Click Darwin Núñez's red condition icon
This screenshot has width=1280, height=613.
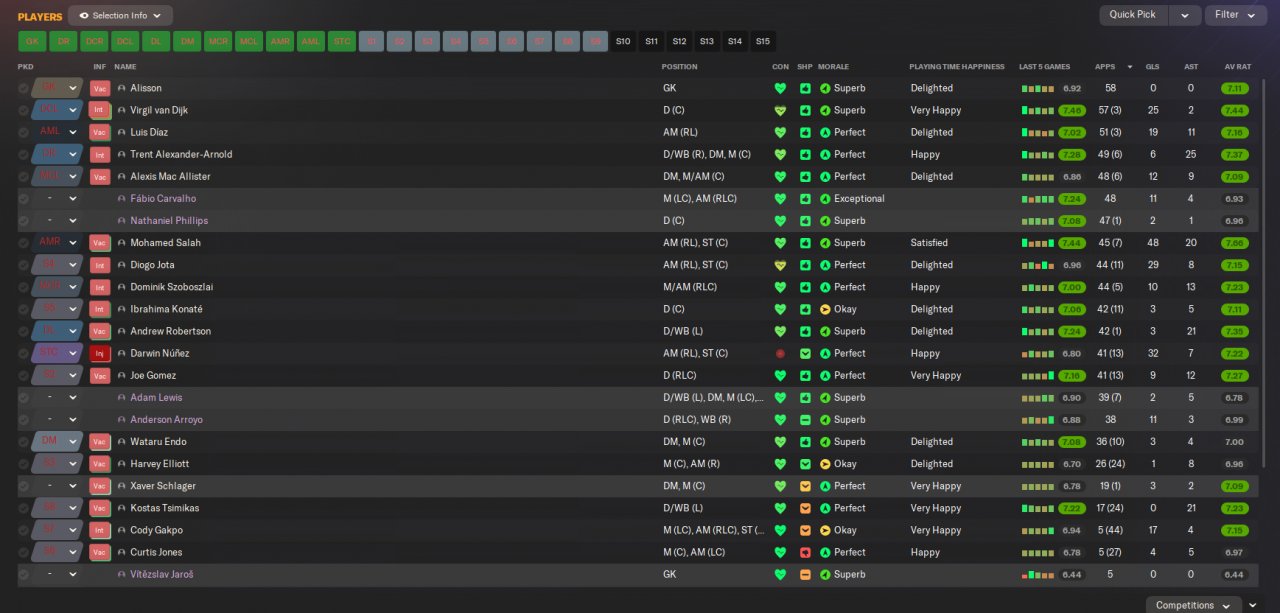(x=781, y=353)
